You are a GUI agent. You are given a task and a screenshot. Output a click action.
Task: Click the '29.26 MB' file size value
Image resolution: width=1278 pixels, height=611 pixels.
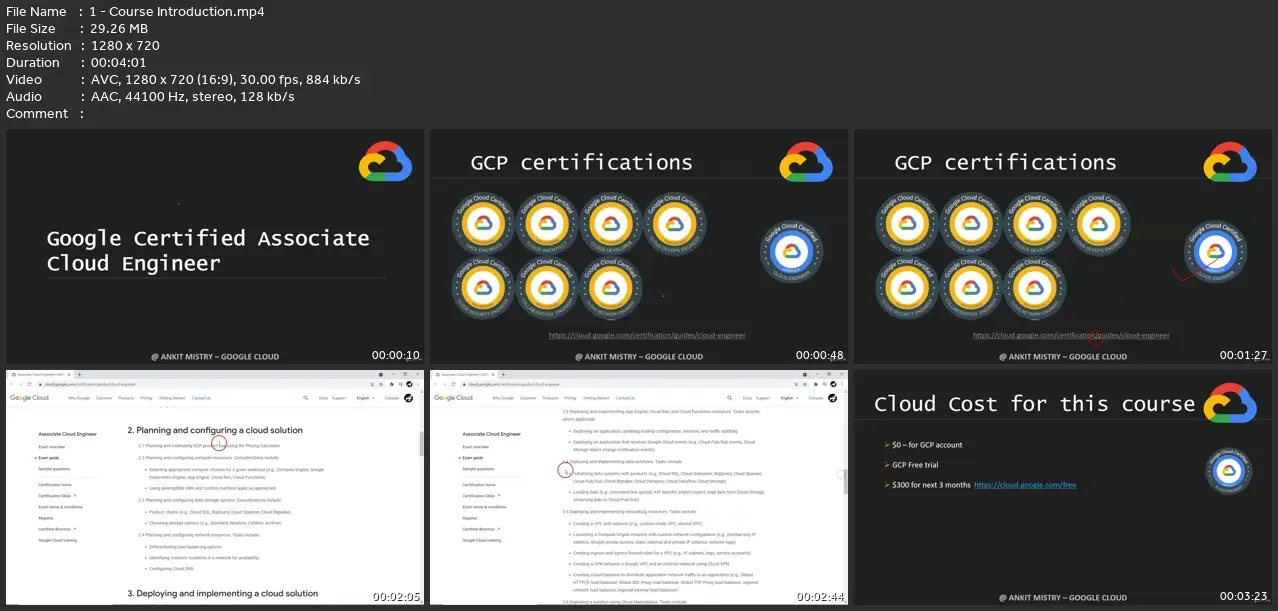(121, 29)
